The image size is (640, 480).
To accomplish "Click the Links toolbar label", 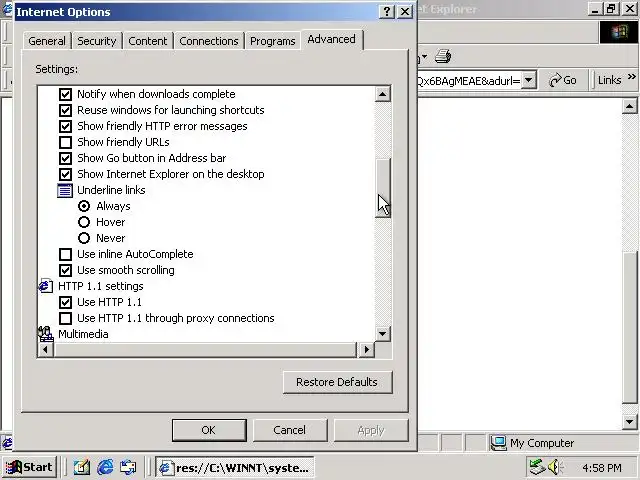I will click(x=609, y=80).
